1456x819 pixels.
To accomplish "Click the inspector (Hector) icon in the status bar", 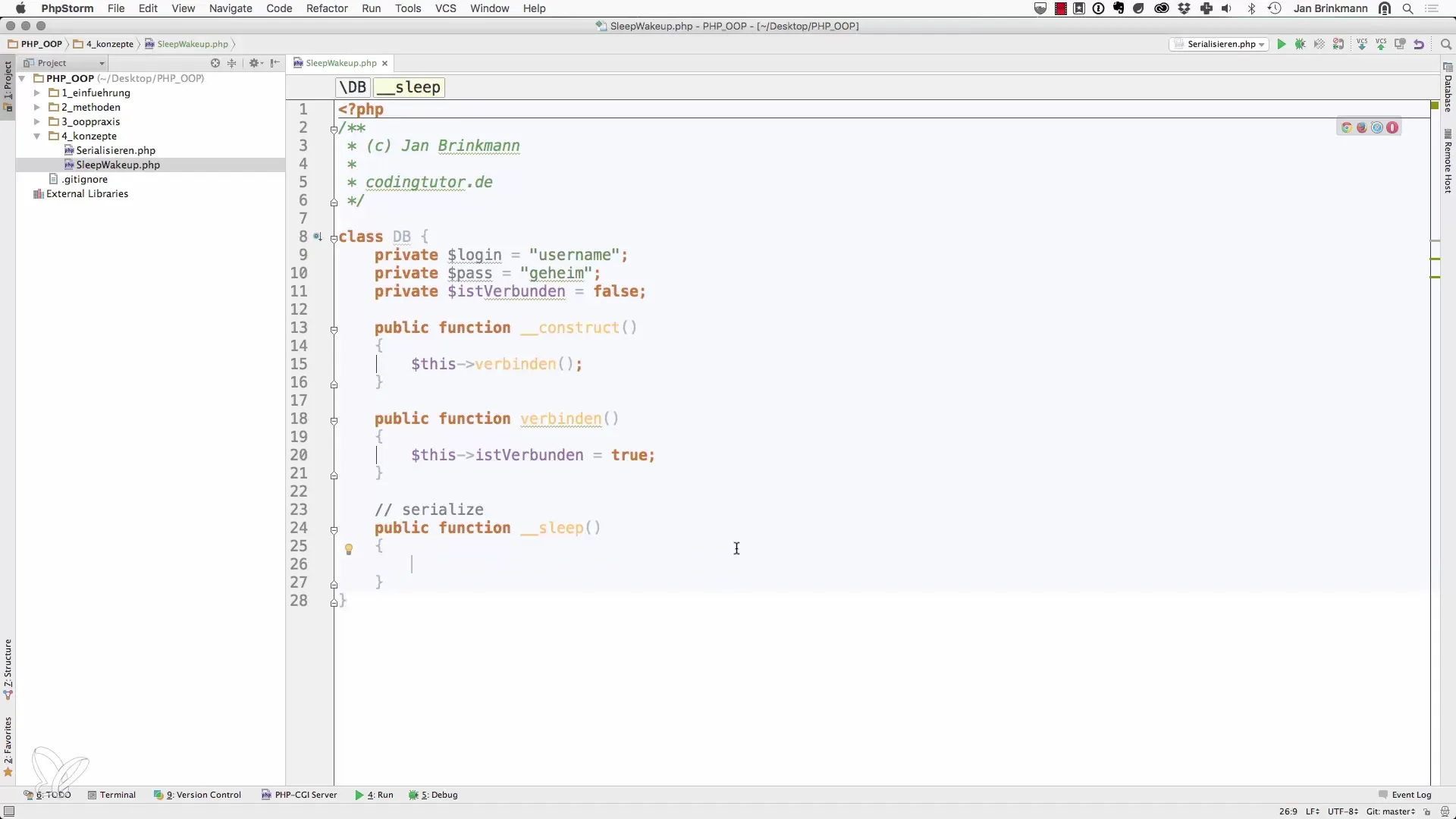I will pos(1445,811).
